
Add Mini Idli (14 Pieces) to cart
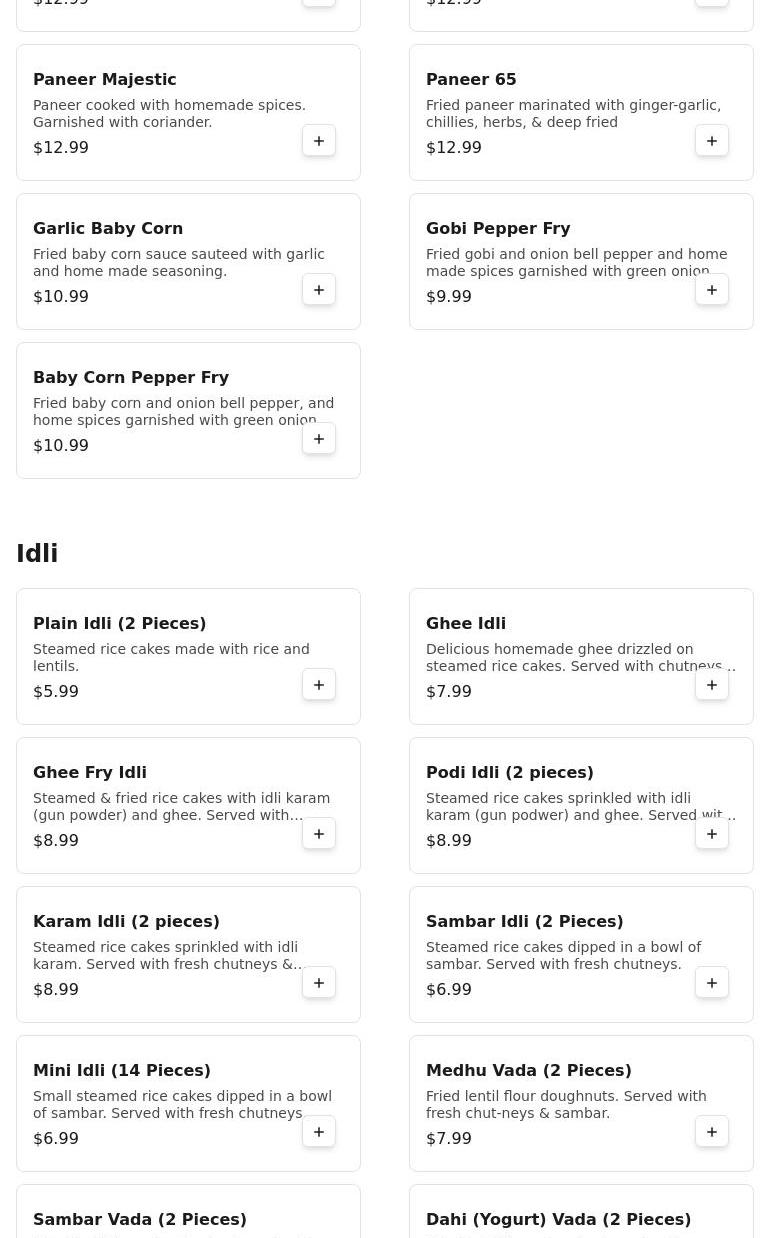319,1132
